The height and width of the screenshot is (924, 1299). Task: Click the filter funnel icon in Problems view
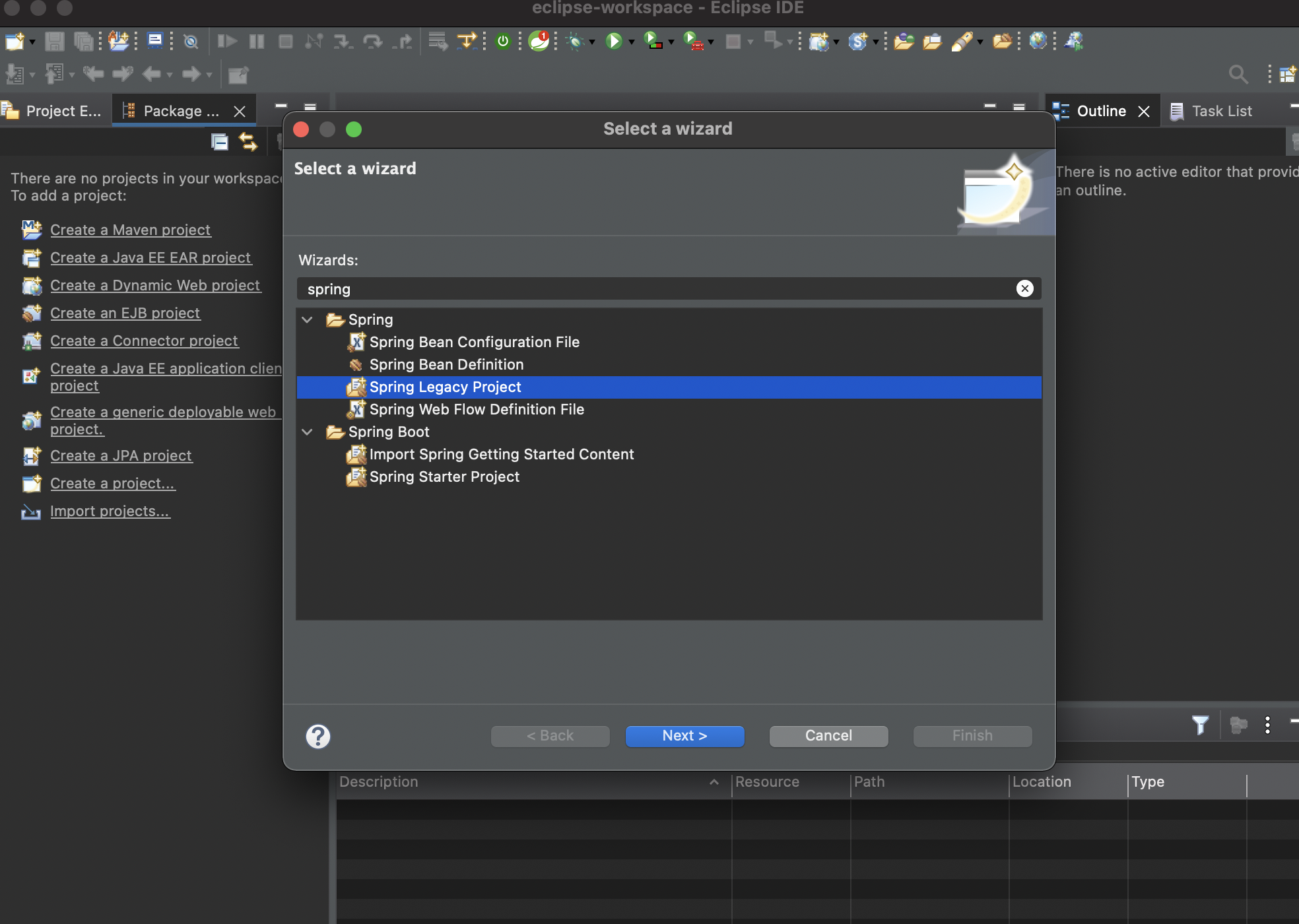pos(1200,725)
